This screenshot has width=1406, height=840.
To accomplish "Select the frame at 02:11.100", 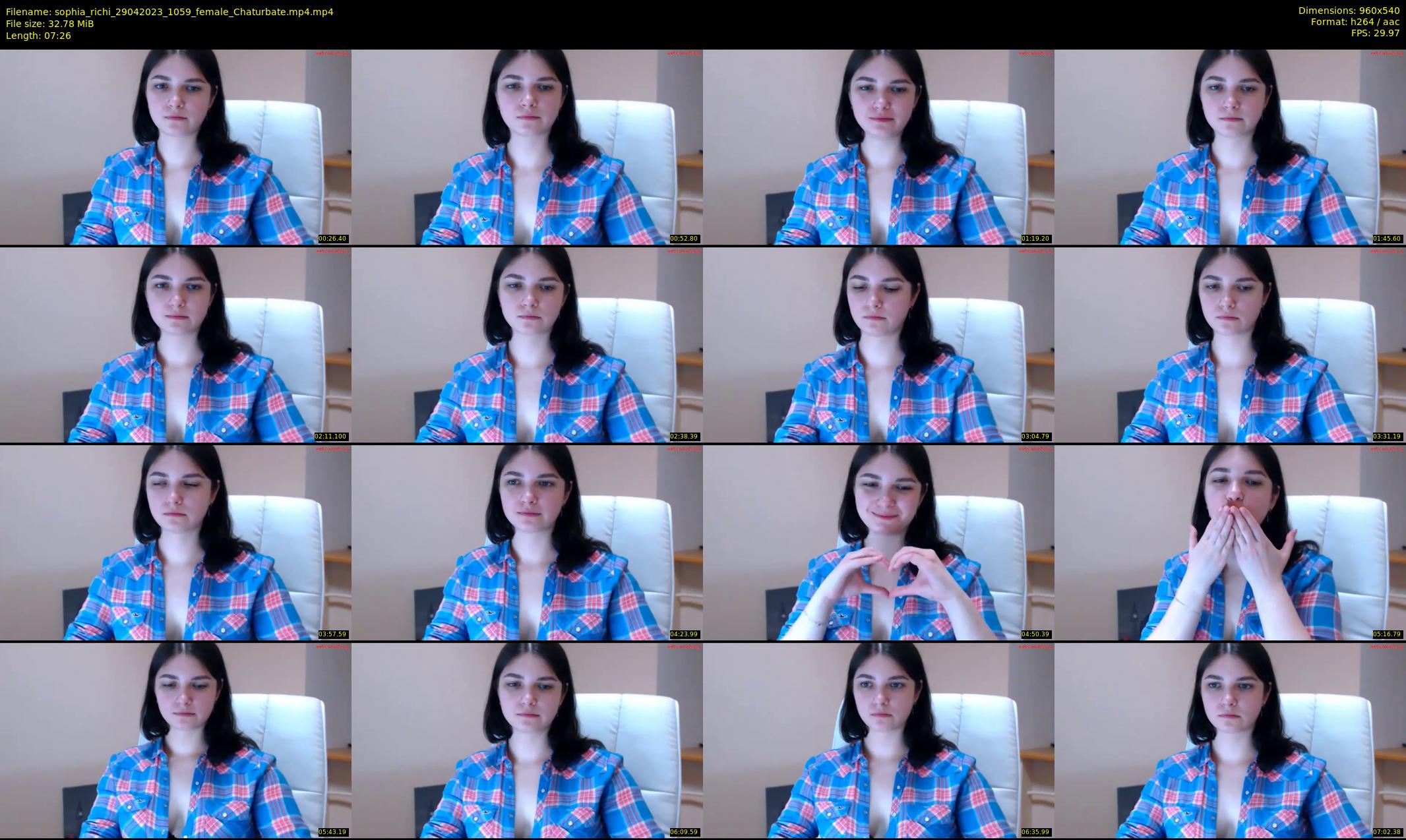I will (175, 345).
